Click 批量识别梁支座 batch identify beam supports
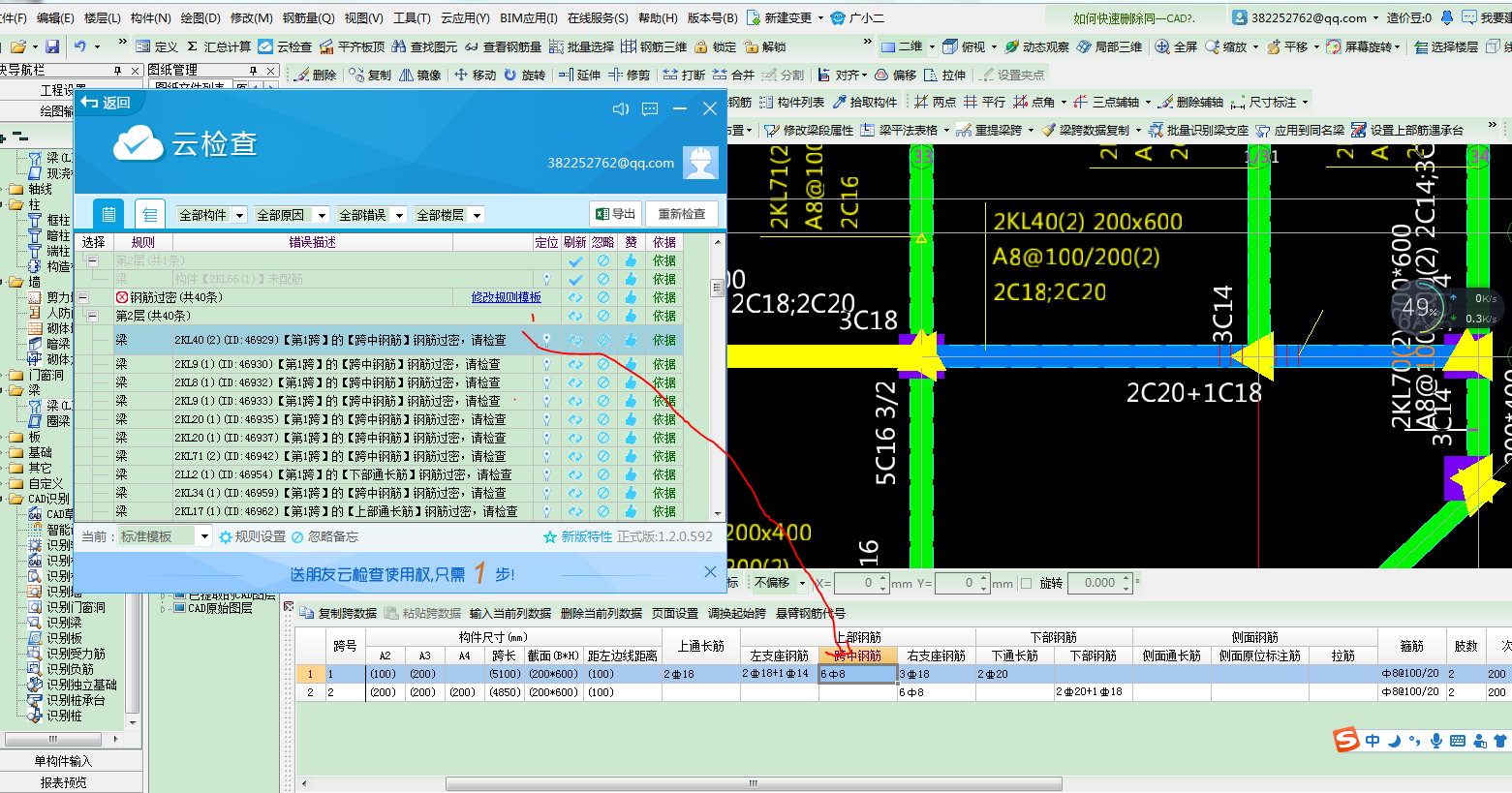 pyautogui.click(x=1198, y=130)
